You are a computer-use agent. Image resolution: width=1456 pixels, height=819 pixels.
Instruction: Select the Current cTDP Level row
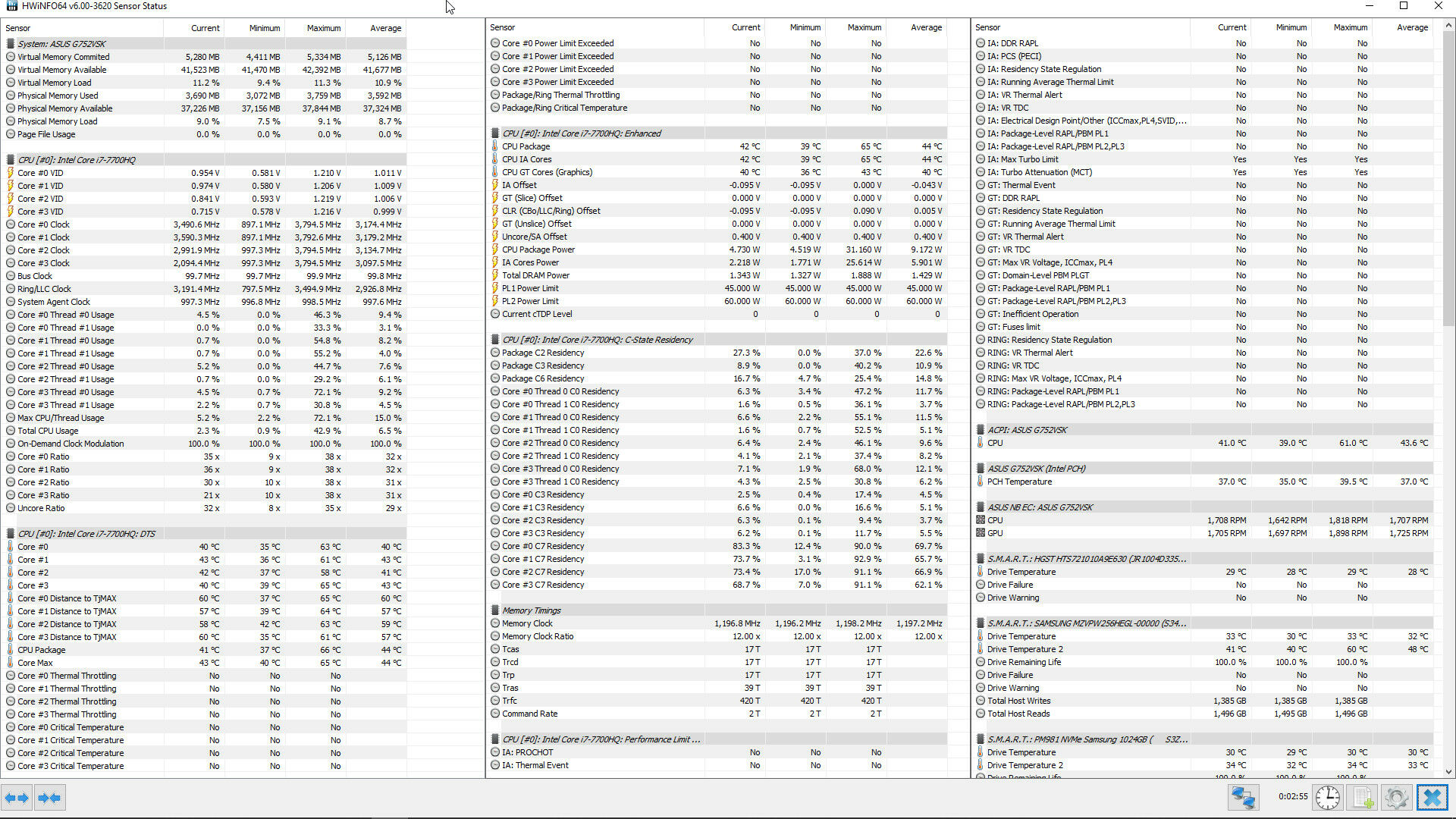pyautogui.click(x=717, y=314)
